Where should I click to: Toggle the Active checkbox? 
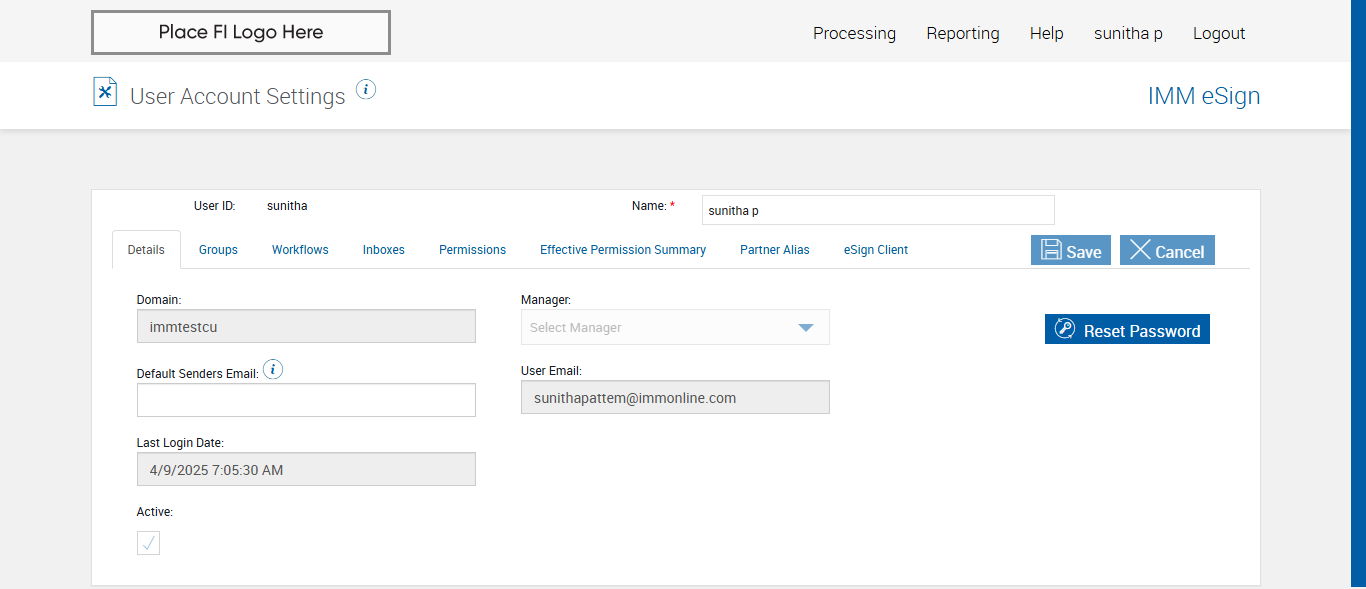click(148, 543)
